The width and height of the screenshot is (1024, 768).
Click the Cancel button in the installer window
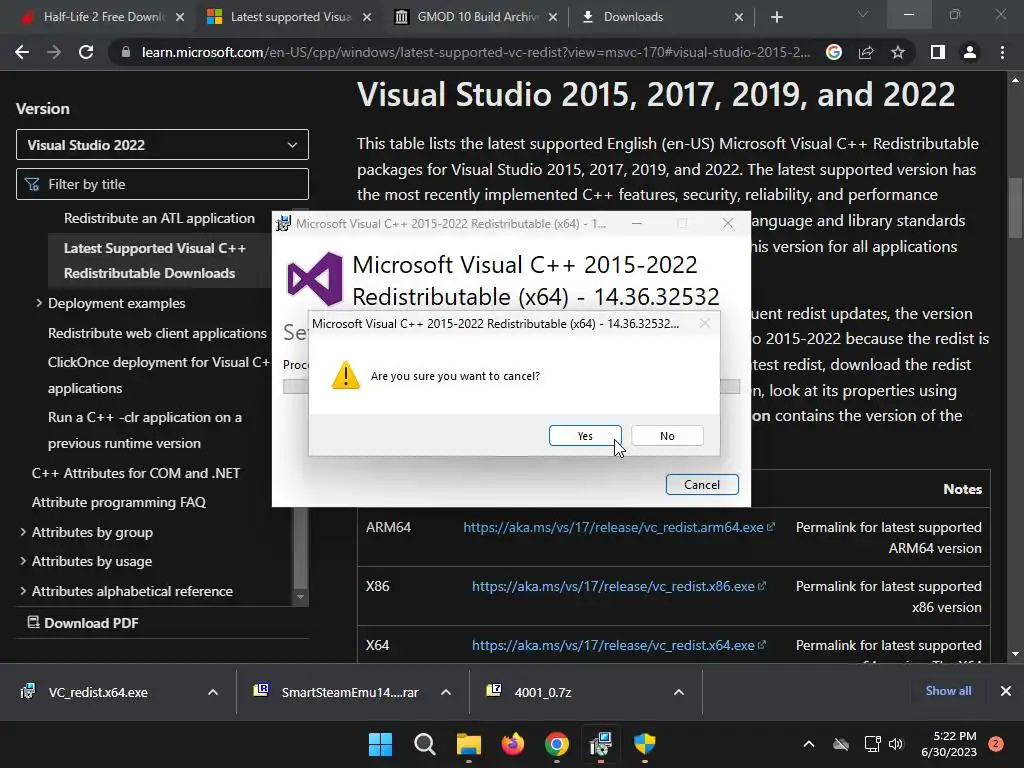[x=702, y=485]
